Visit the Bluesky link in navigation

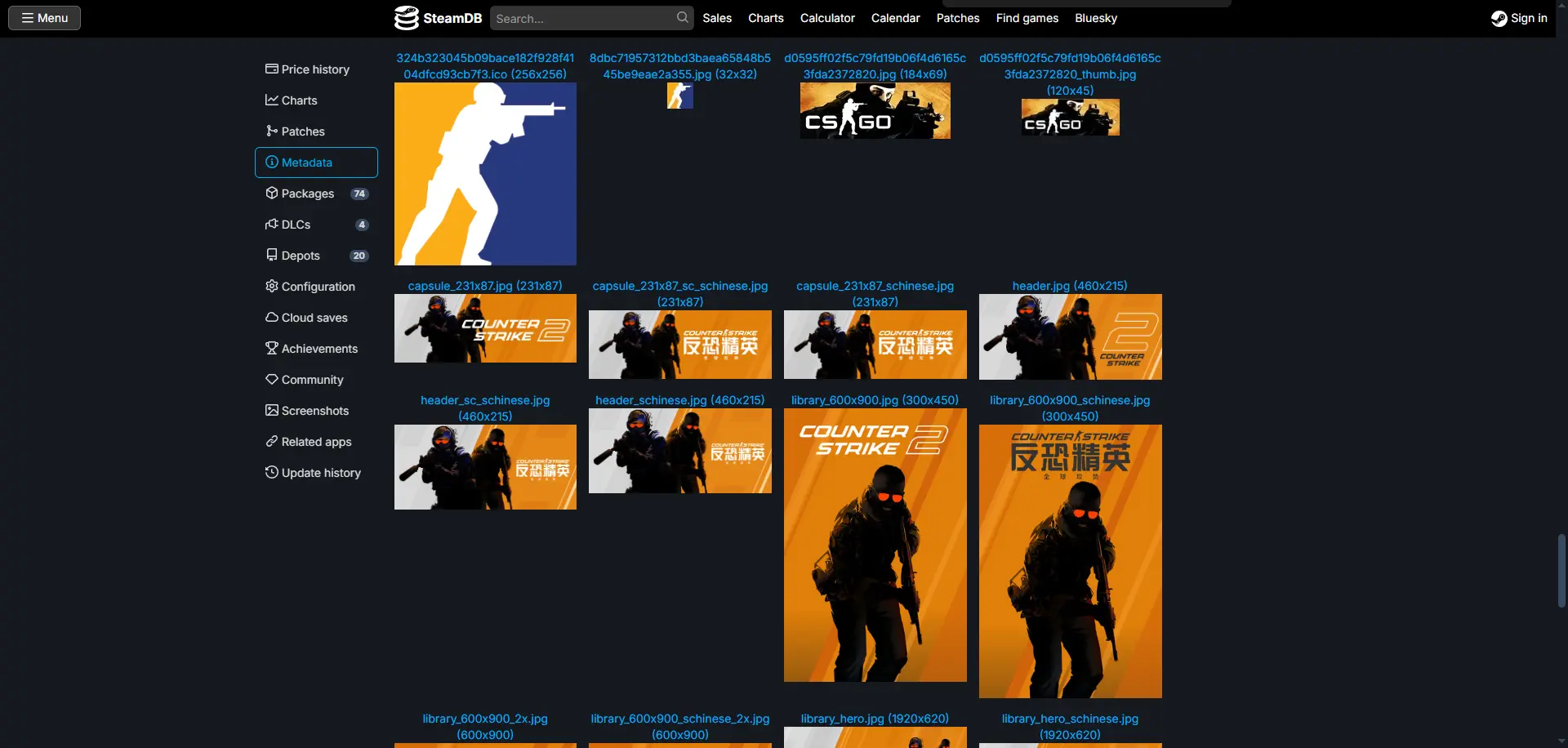click(x=1096, y=18)
